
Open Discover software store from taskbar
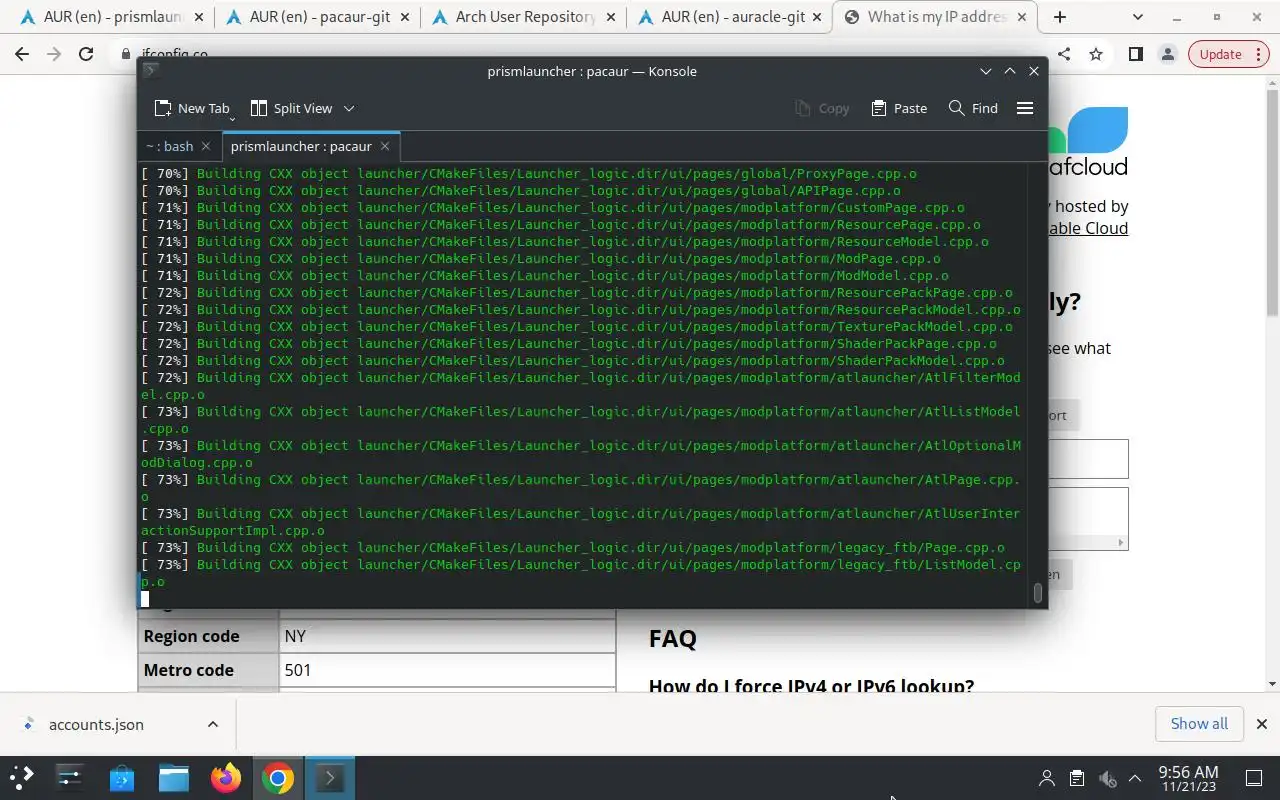click(x=122, y=777)
